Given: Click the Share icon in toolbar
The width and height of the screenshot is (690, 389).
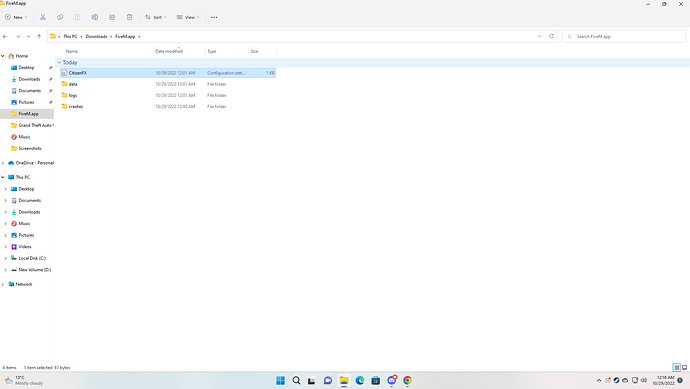Looking at the screenshot, I should tap(112, 17).
